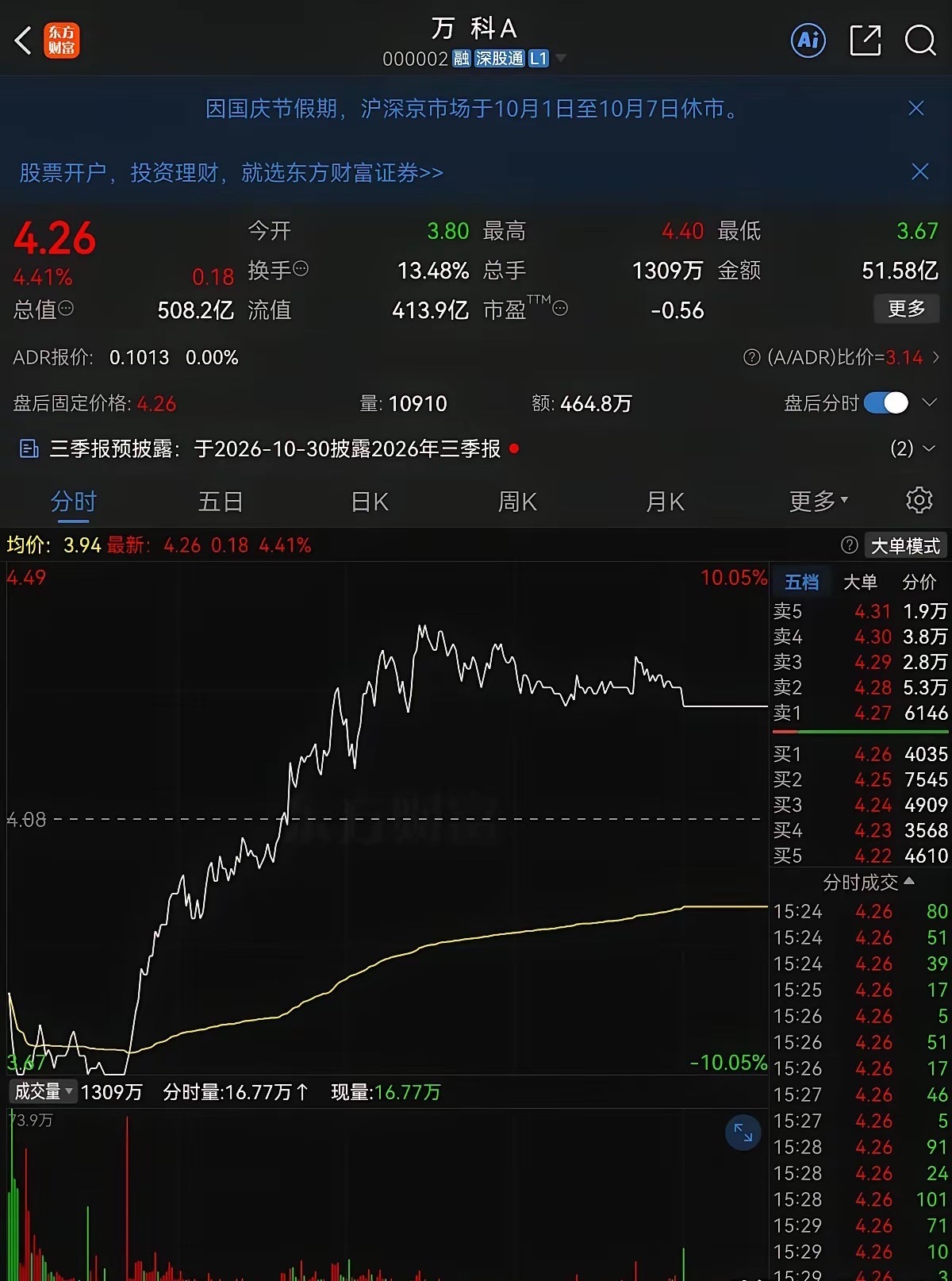This screenshot has width=952, height=1281.
Task: Toggle the 盘后分时 switch
Action: point(885,403)
